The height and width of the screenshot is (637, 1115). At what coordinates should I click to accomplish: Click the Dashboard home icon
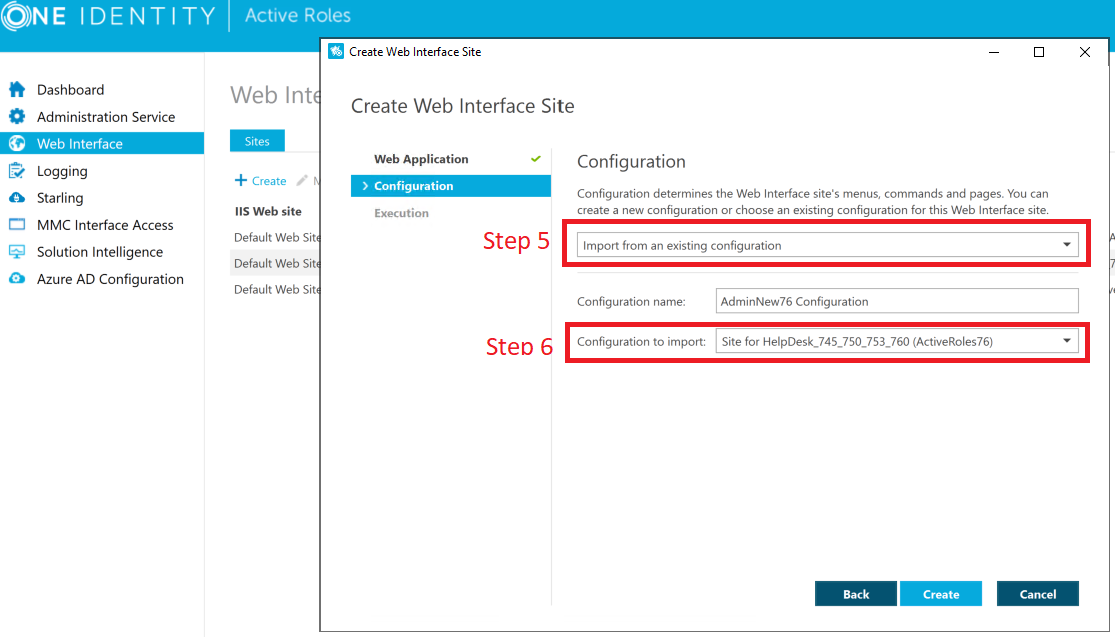click(x=17, y=90)
